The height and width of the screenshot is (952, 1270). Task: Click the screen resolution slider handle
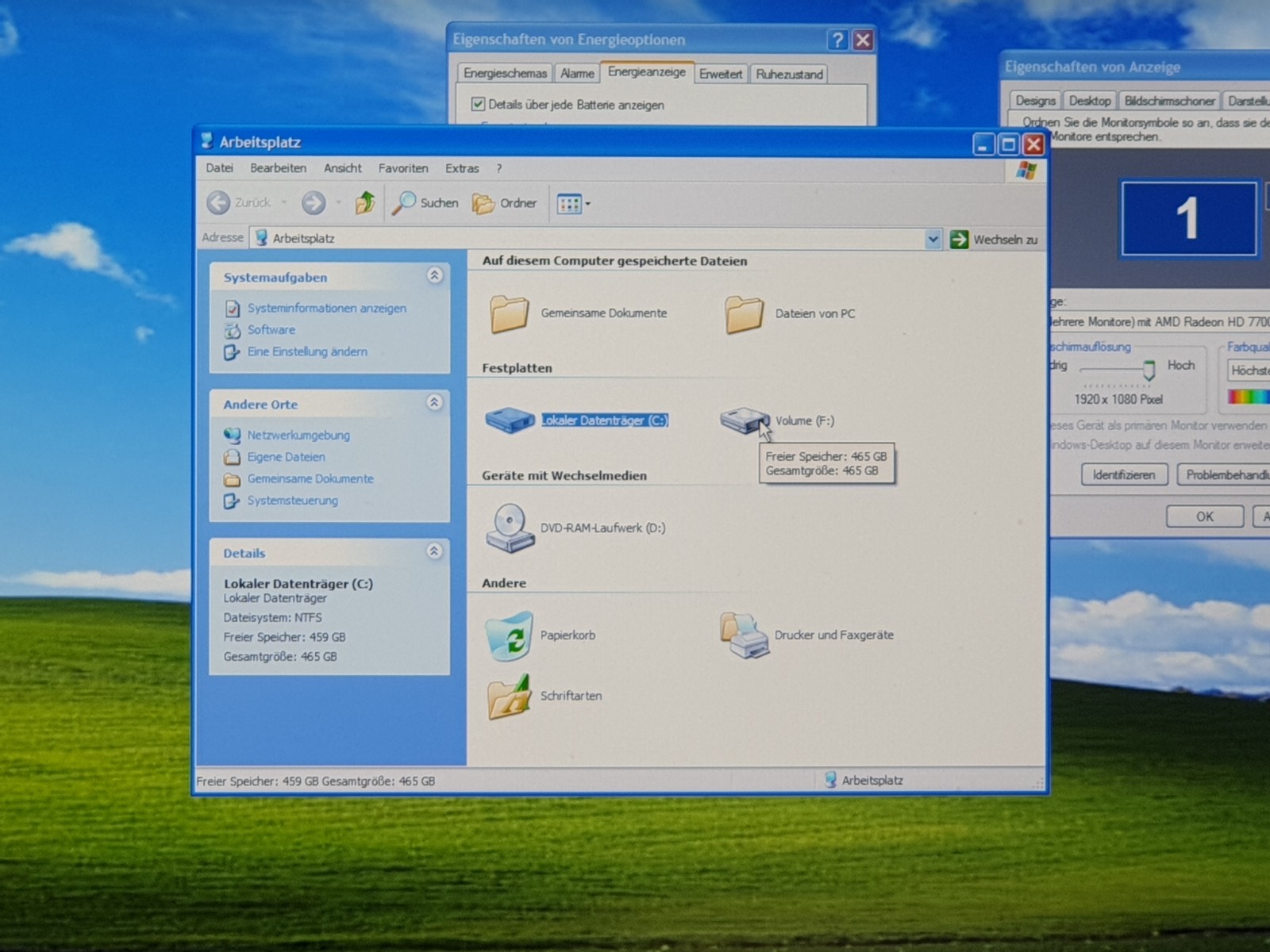pos(1149,369)
